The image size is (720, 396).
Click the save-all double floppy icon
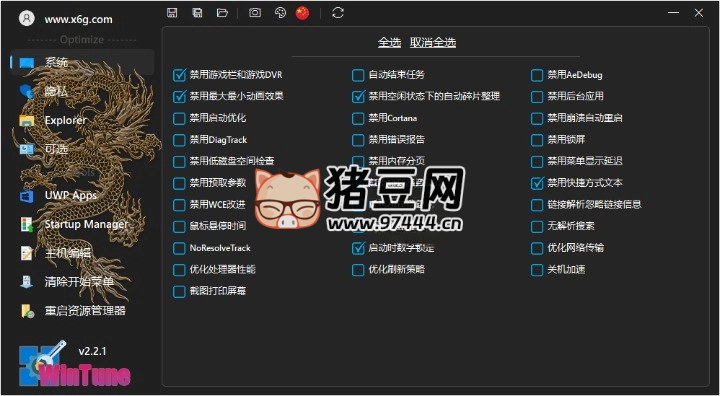(197, 13)
